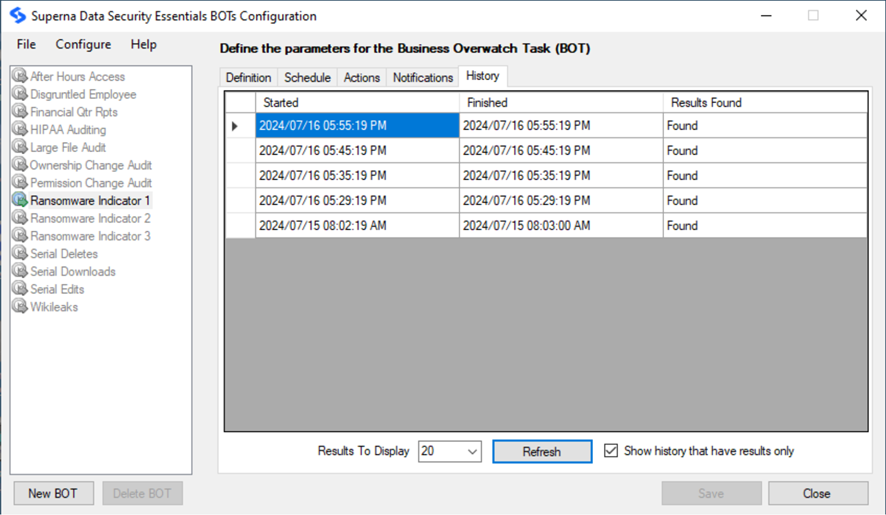Image resolution: width=886 pixels, height=515 pixels.
Task: Click the Superna logo in title bar
Action: (x=18, y=15)
